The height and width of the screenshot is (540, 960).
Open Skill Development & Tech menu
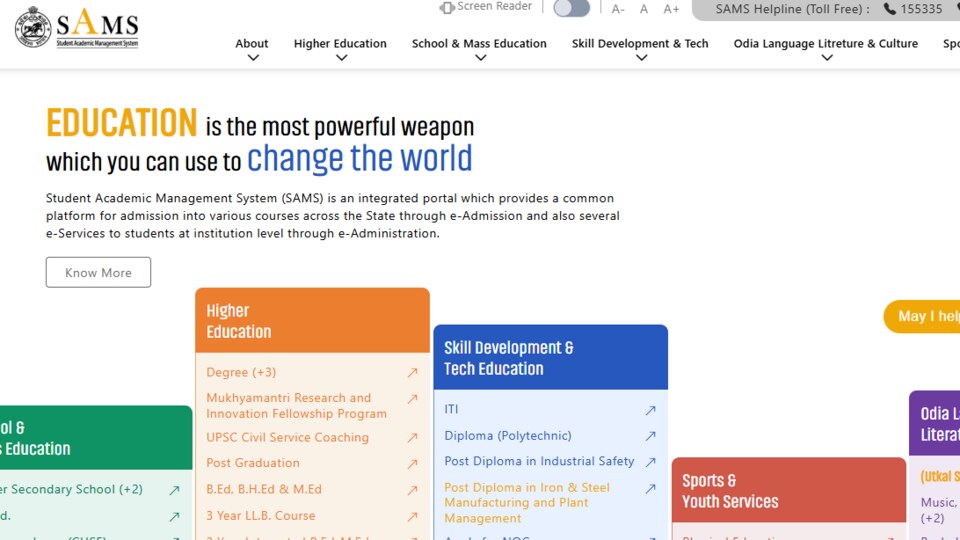click(x=640, y=43)
